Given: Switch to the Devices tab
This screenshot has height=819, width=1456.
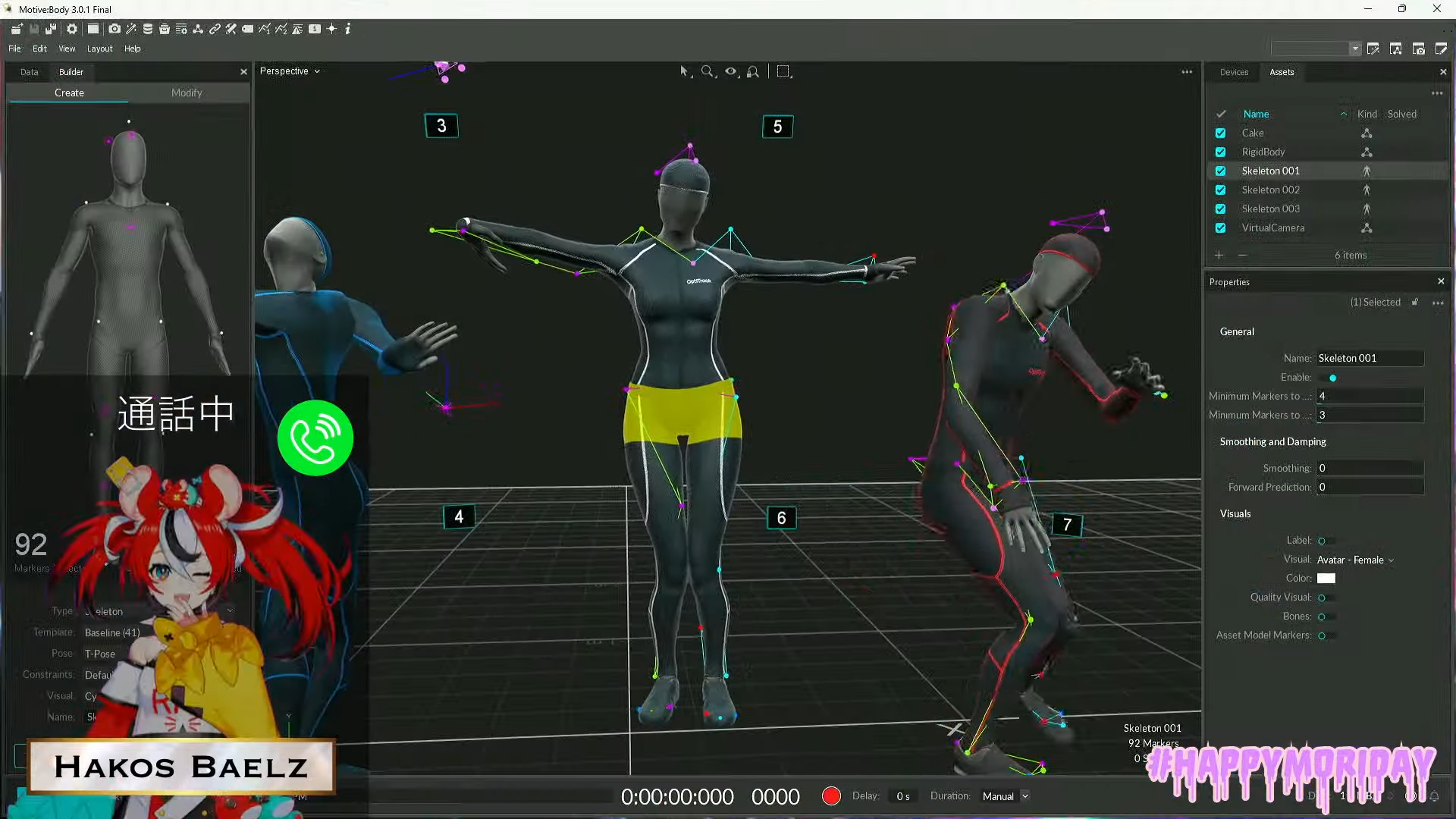Looking at the screenshot, I should point(1234,72).
